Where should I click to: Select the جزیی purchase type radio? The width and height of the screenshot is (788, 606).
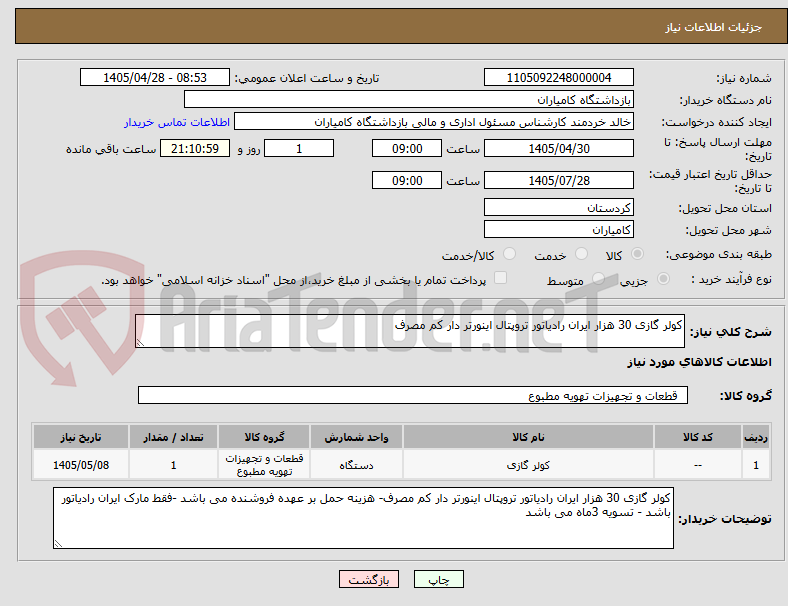(x=663, y=278)
